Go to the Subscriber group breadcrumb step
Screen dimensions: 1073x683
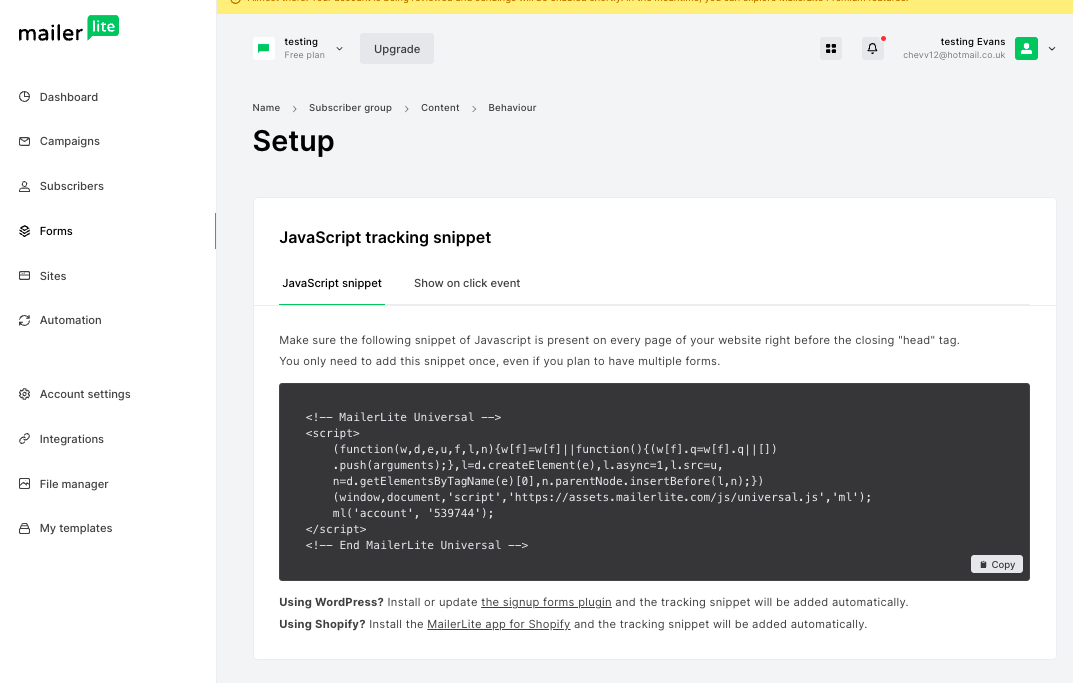coord(350,107)
